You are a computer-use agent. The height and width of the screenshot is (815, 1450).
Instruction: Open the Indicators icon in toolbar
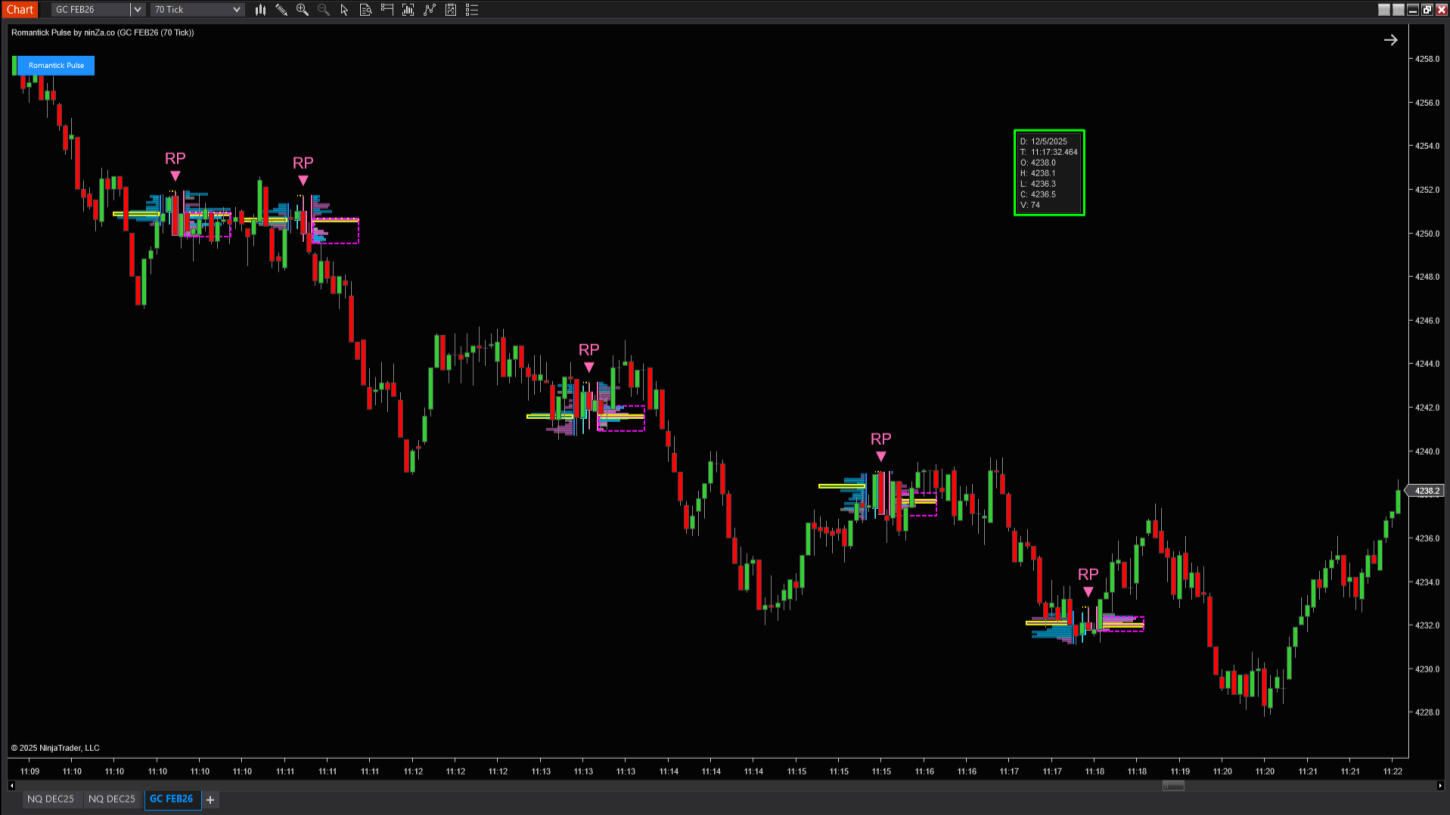click(430, 10)
